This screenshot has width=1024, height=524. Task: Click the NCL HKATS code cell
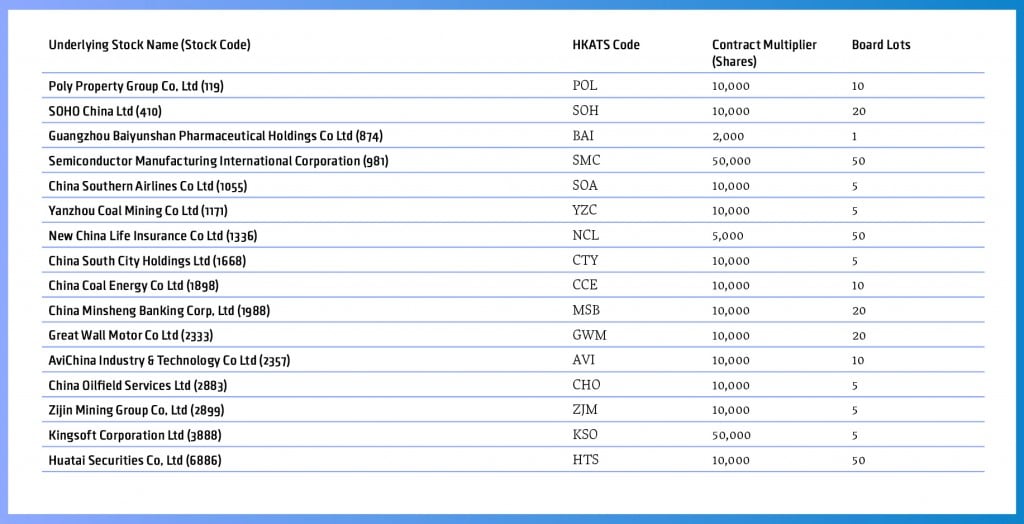tap(586, 236)
